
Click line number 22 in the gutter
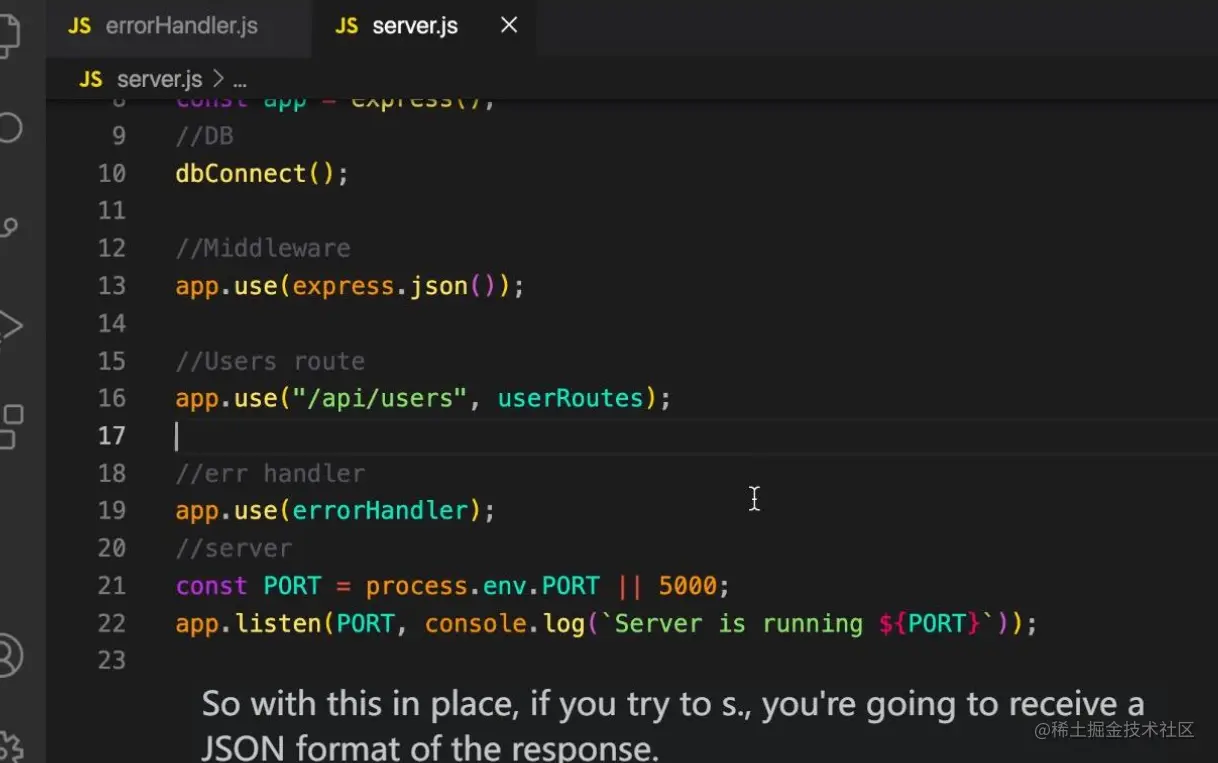point(112,623)
